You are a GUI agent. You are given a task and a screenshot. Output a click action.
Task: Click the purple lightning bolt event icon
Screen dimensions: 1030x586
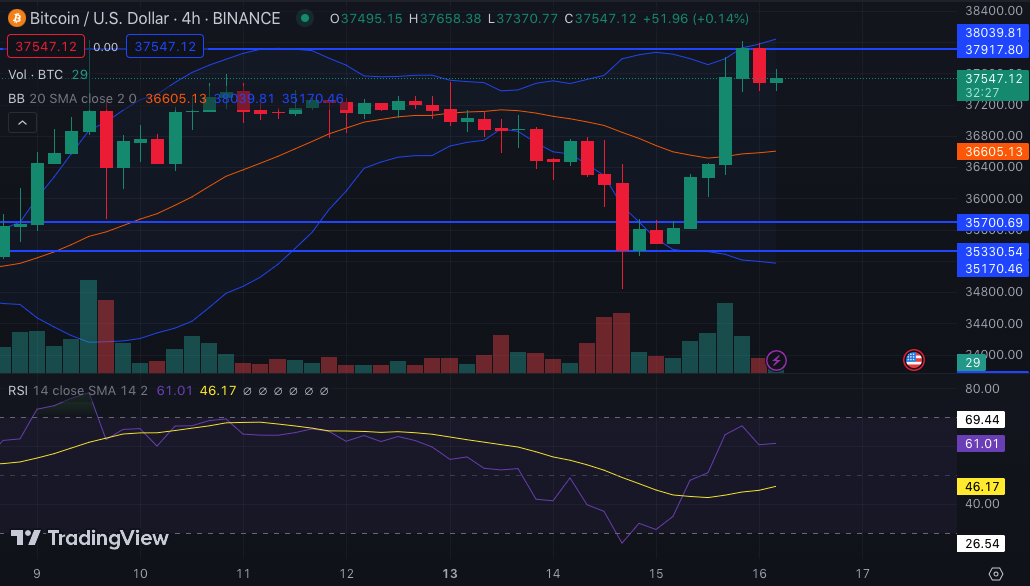[x=776, y=360]
